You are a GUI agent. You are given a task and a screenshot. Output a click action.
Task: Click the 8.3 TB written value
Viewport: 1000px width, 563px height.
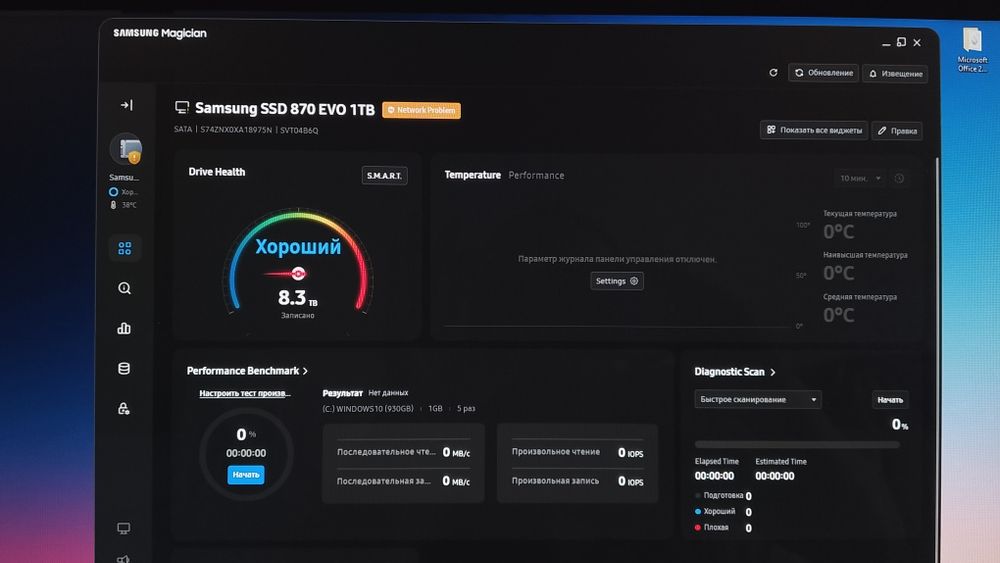click(297, 298)
